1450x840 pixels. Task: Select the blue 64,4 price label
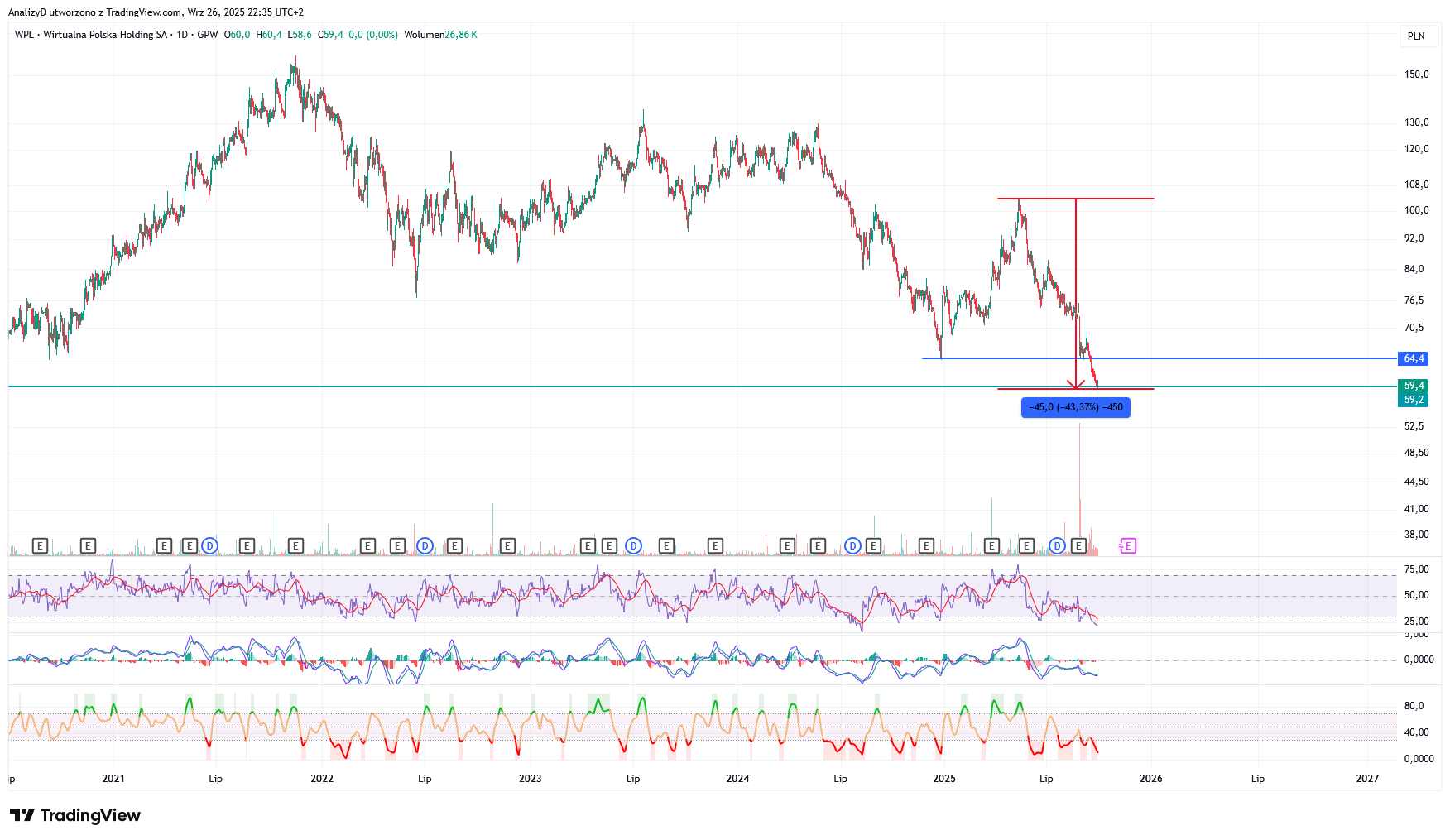tap(1414, 358)
